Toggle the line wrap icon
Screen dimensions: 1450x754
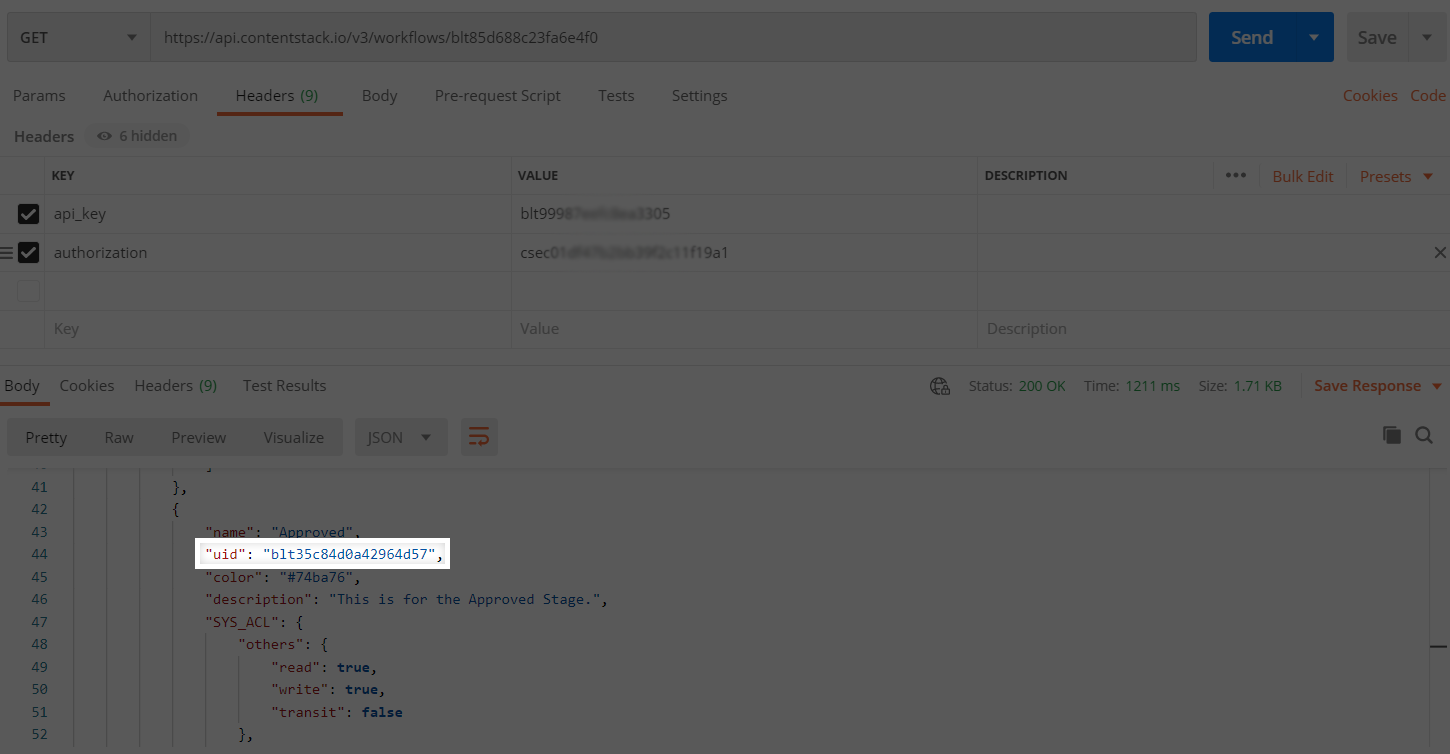(x=479, y=437)
